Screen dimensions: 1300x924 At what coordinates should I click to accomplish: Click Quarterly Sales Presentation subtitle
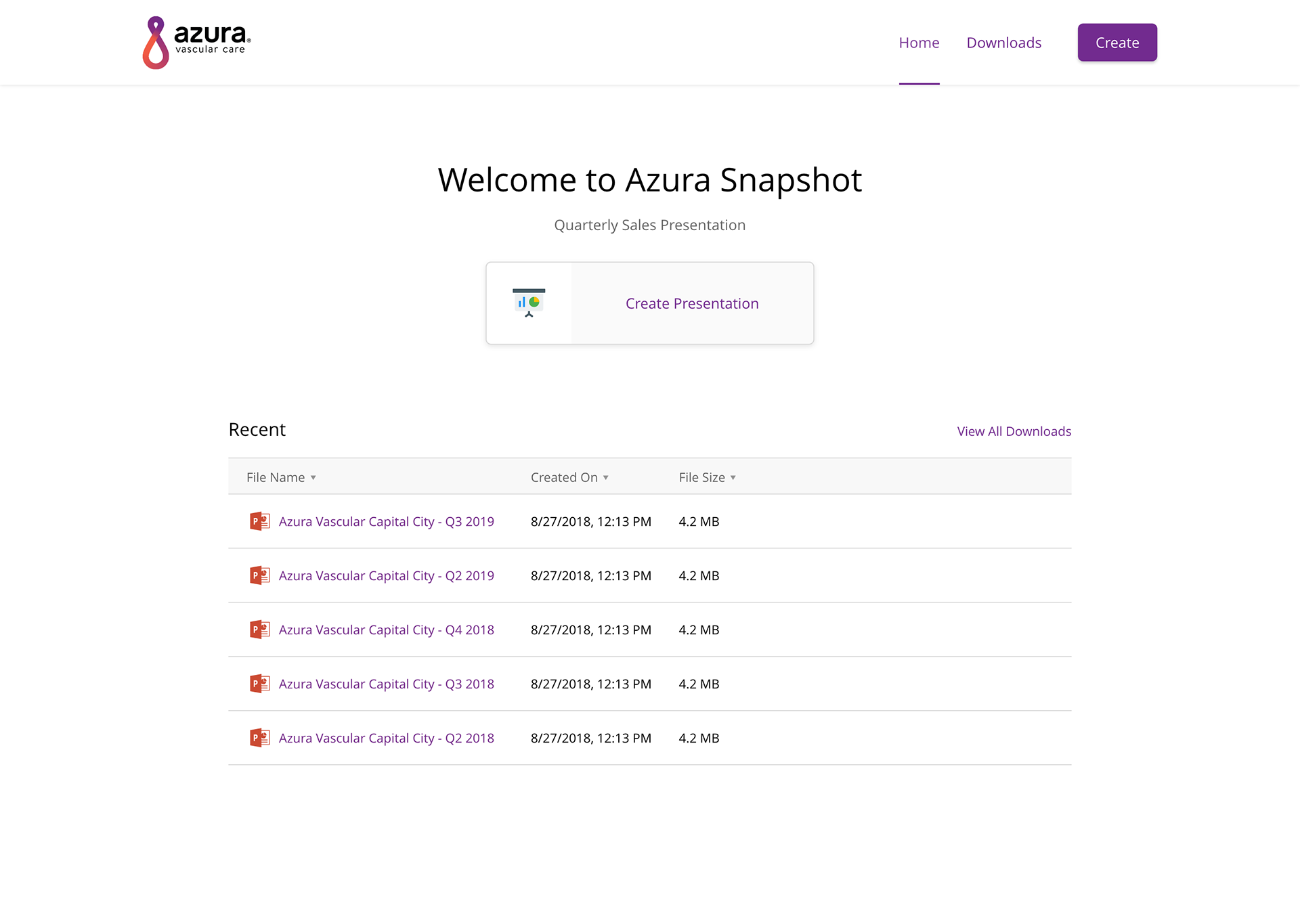click(x=650, y=225)
